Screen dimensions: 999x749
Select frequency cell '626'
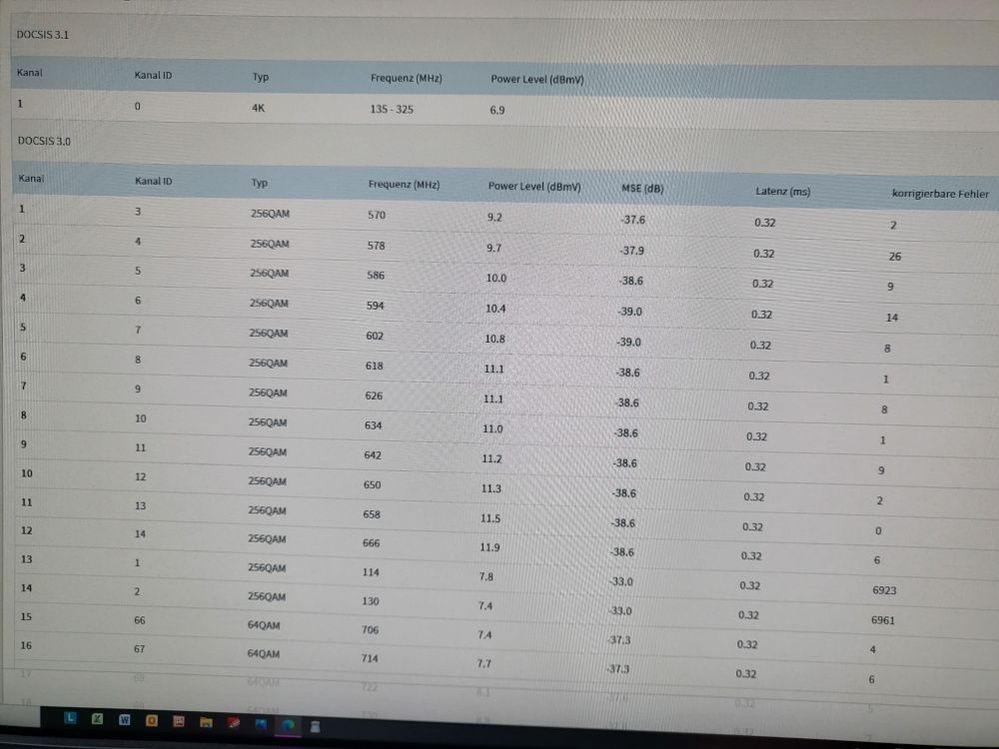(x=373, y=396)
